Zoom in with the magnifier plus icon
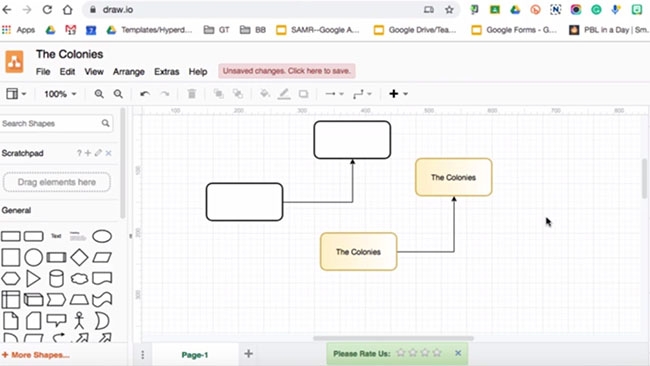 click(x=99, y=94)
